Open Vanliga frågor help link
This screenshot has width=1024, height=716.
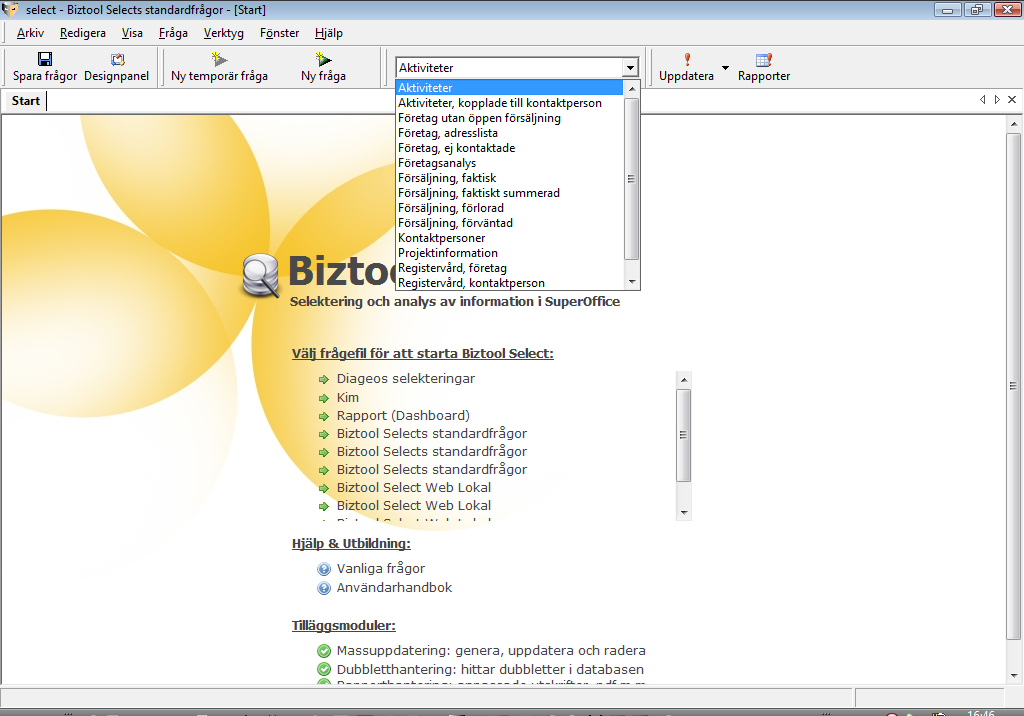(x=381, y=568)
